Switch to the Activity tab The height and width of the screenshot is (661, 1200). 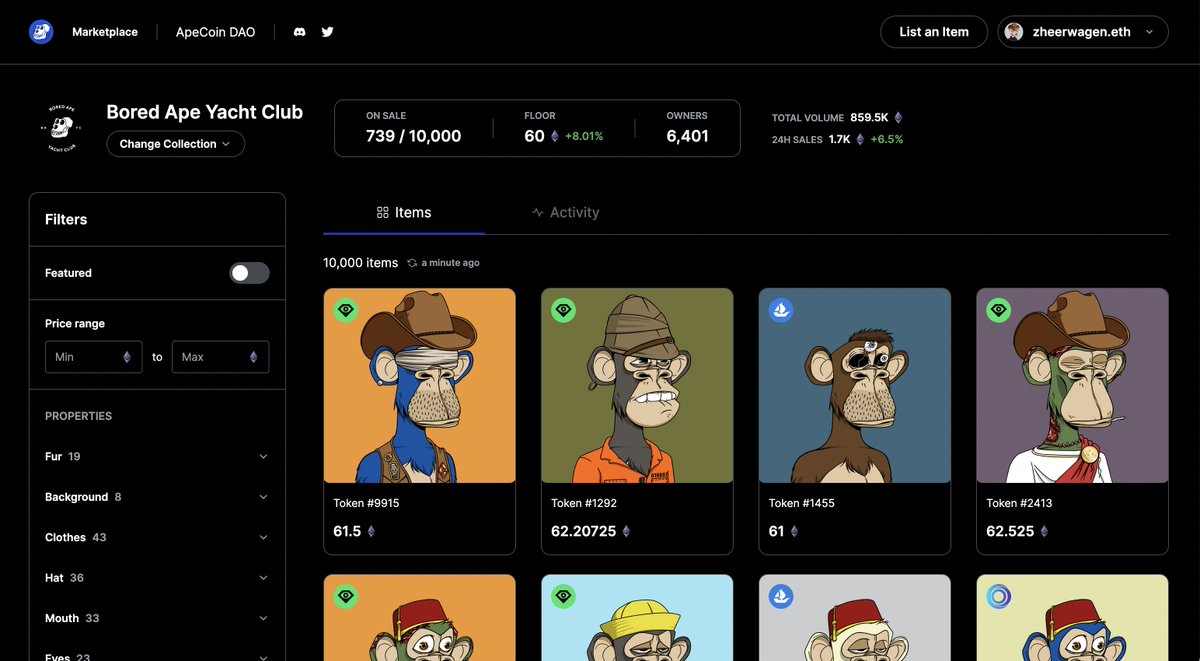coord(566,213)
